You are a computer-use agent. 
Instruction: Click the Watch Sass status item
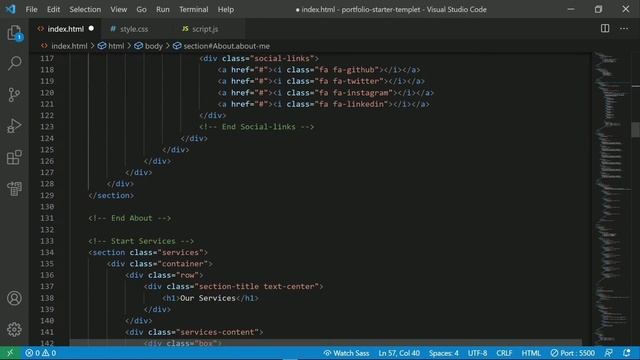click(x=346, y=353)
